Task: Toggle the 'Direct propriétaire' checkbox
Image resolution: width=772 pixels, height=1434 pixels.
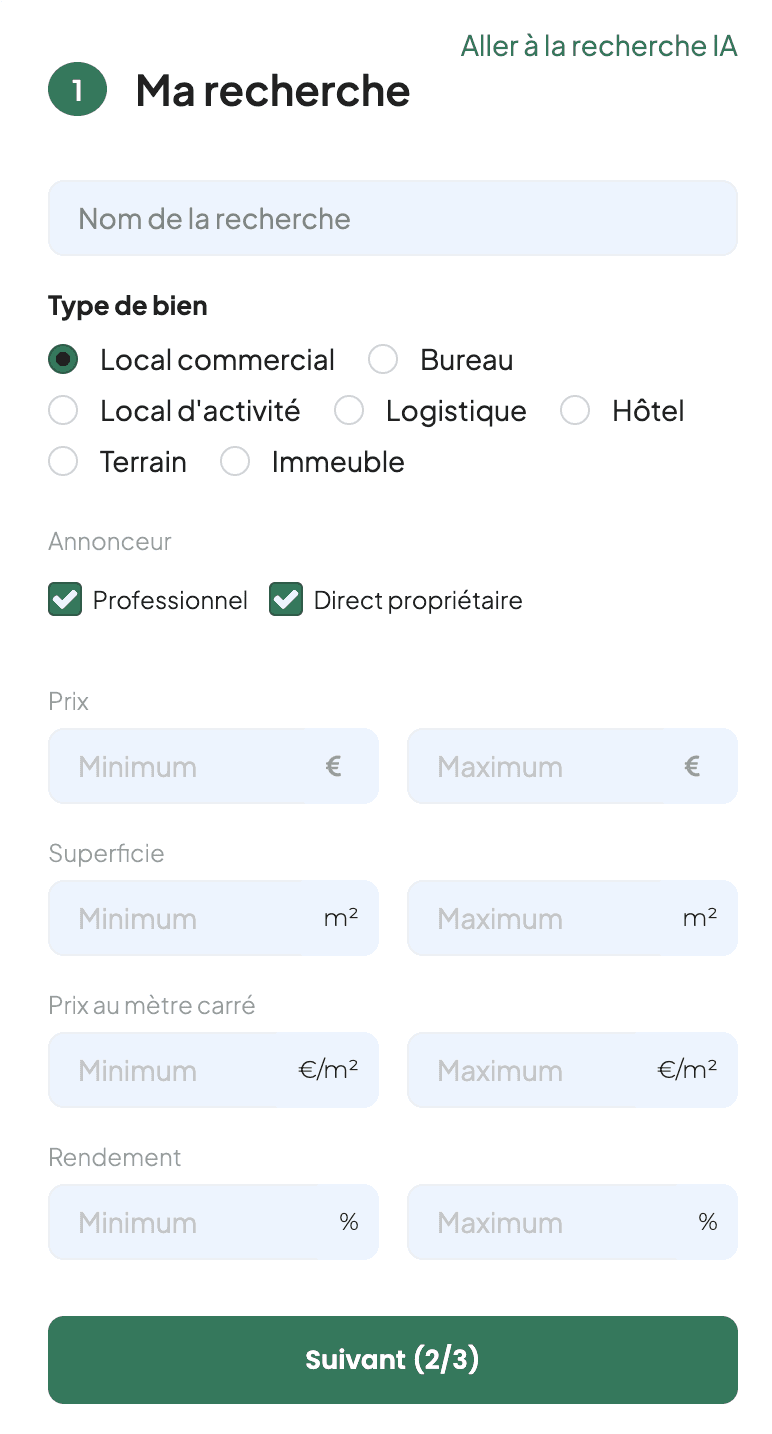Action: click(x=286, y=600)
